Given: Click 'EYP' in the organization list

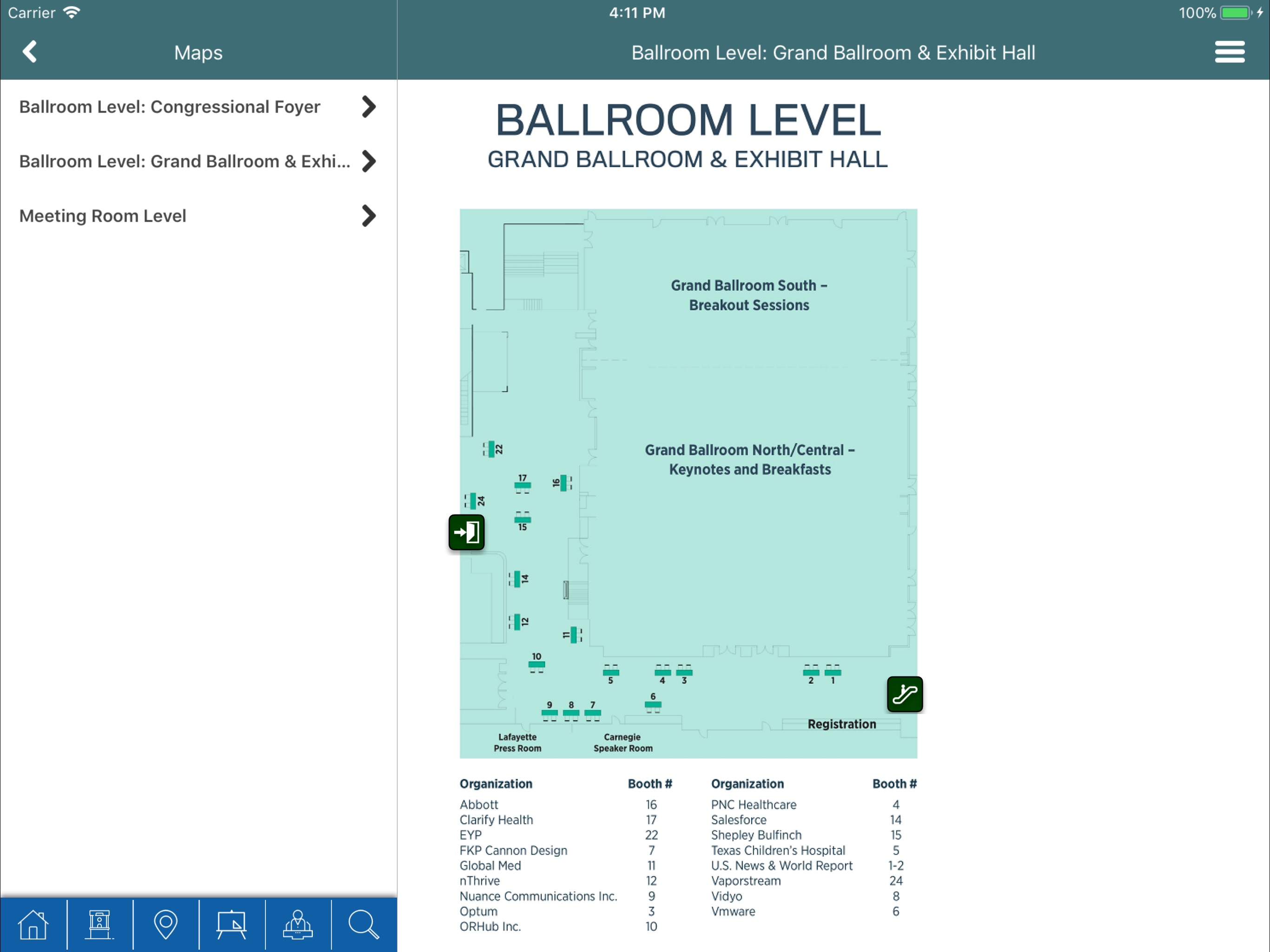Looking at the screenshot, I should [x=470, y=835].
